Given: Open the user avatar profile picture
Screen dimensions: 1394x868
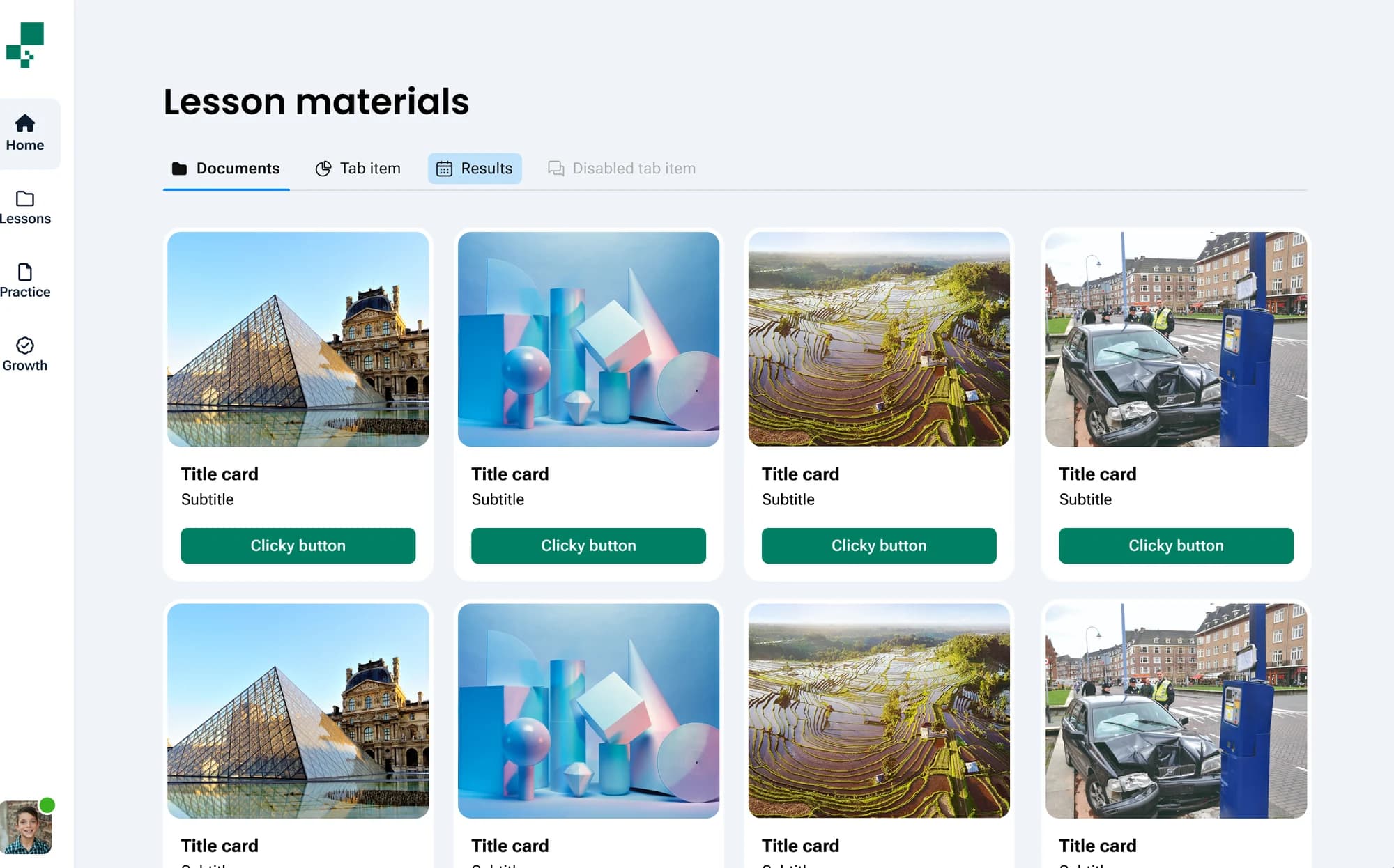Looking at the screenshot, I should point(25,827).
